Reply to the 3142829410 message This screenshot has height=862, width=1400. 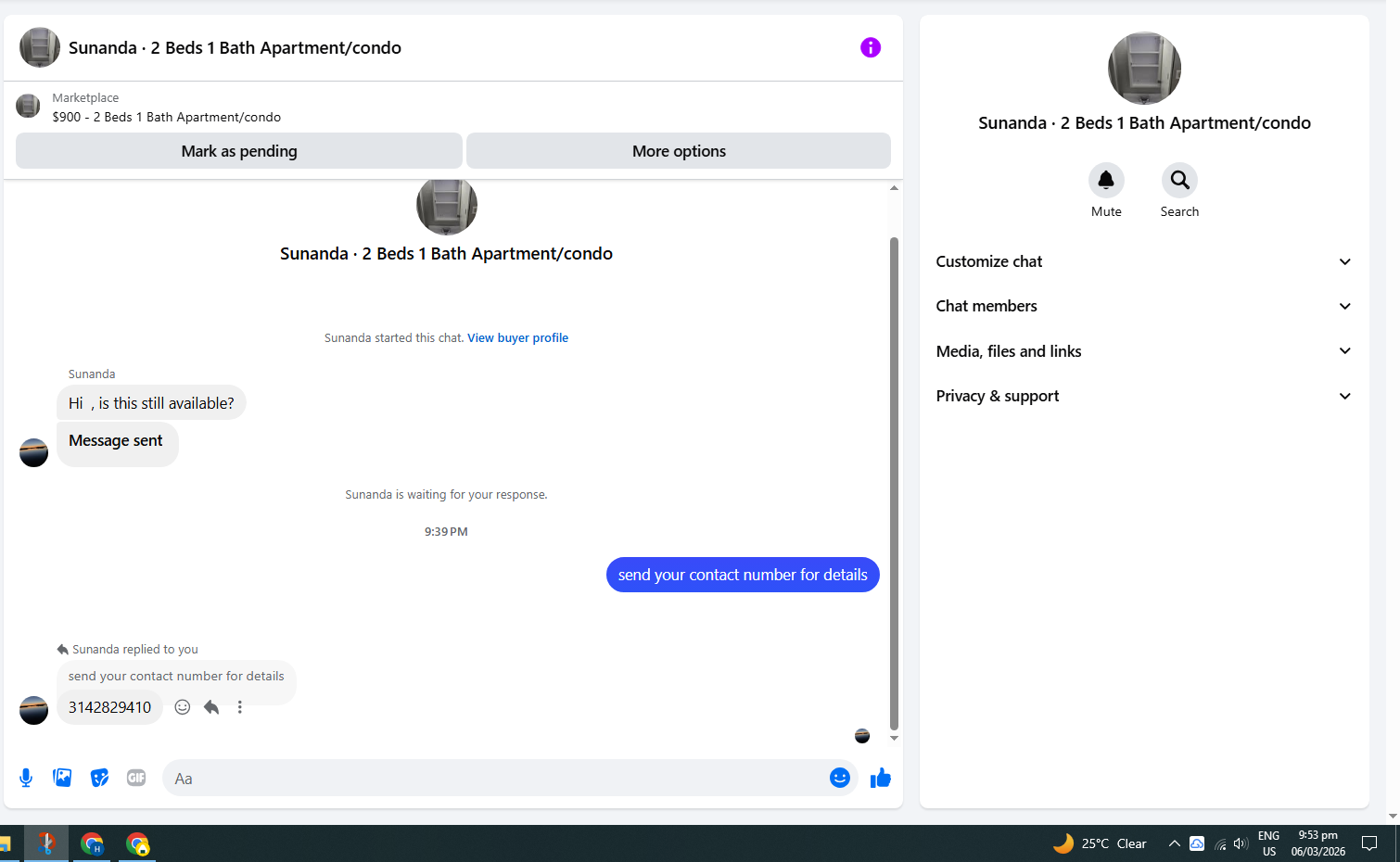click(211, 707)
